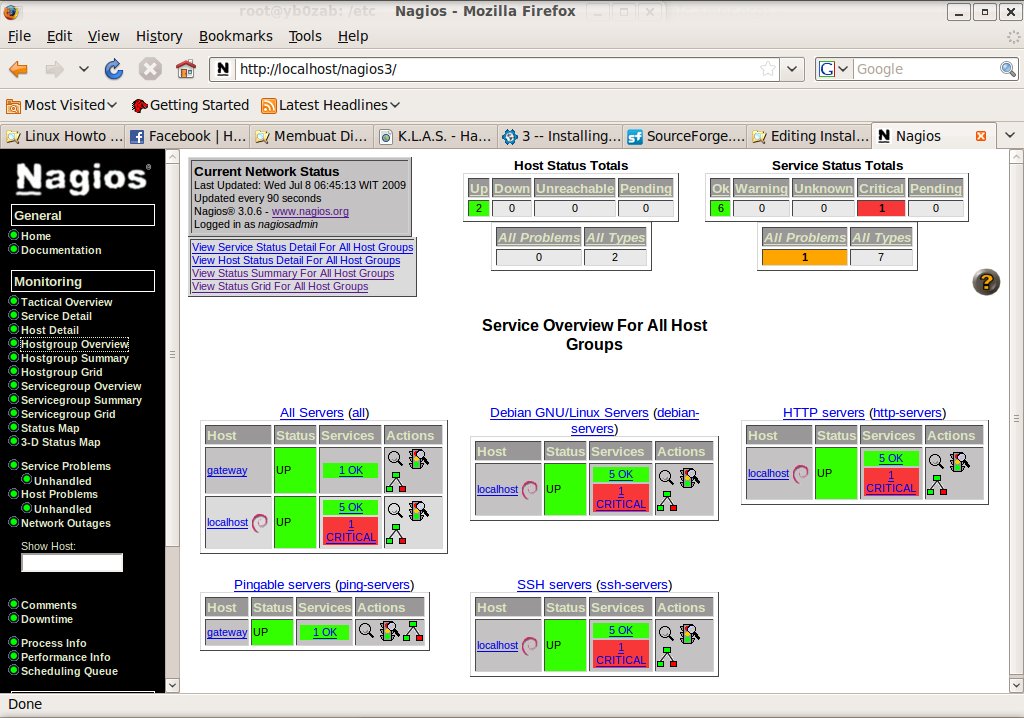
Task: Click Debian logo icon beside localhost in SSH servers
Action: (530, 644)
